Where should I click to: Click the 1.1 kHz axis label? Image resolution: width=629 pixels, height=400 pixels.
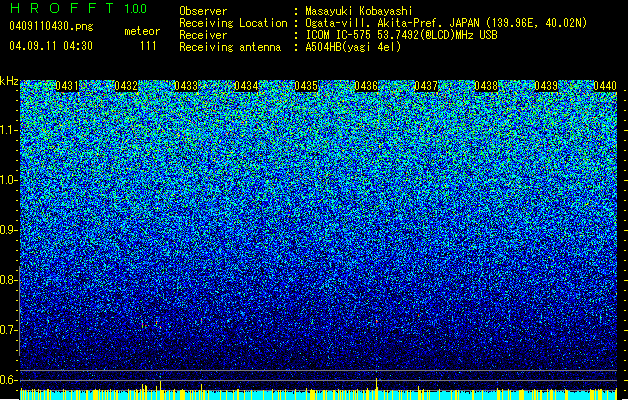pos(9,130)
